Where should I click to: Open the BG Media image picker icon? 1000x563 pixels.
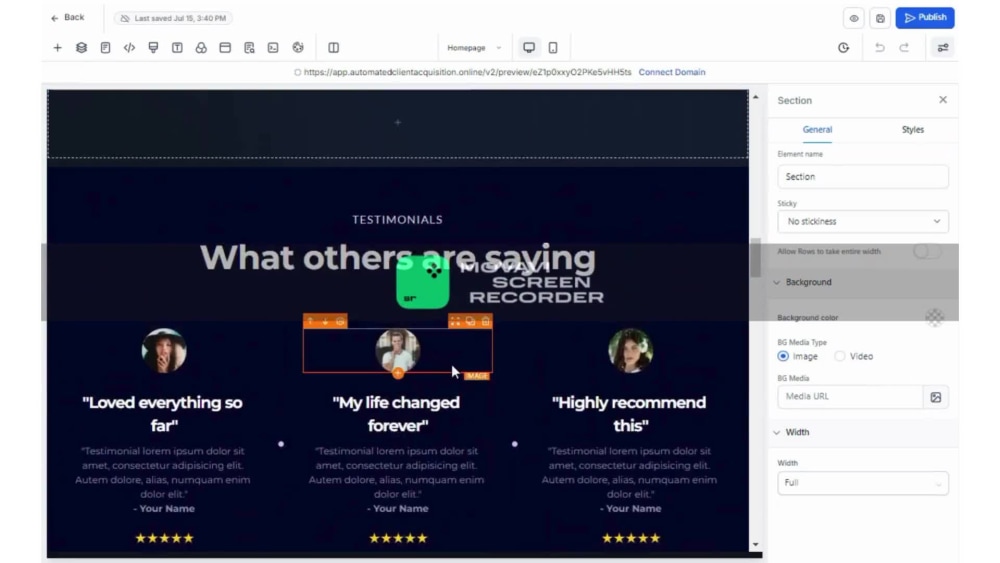click(936, 397)
